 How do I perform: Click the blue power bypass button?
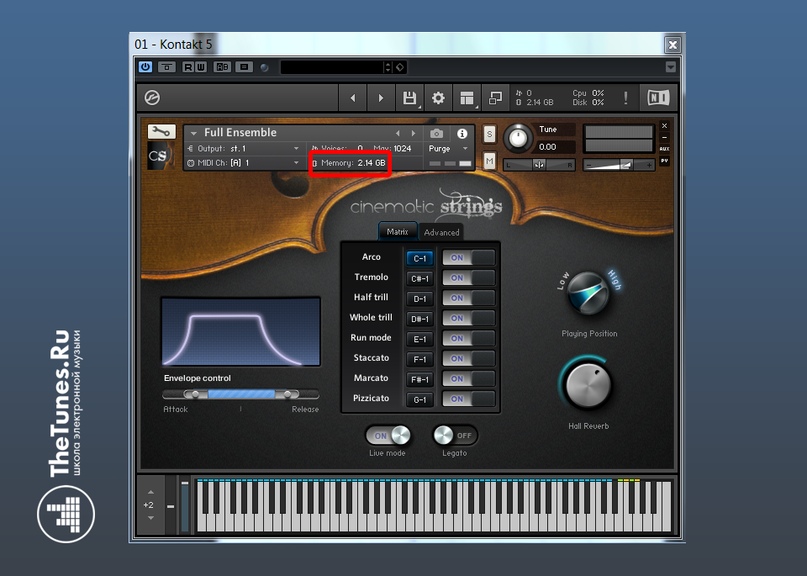pyautogui.click(x=145, y=67)
